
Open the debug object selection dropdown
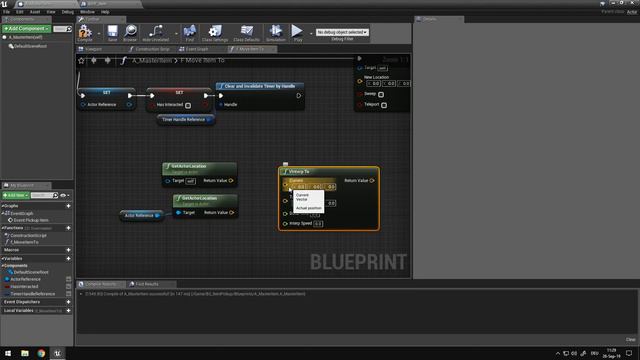342,32
